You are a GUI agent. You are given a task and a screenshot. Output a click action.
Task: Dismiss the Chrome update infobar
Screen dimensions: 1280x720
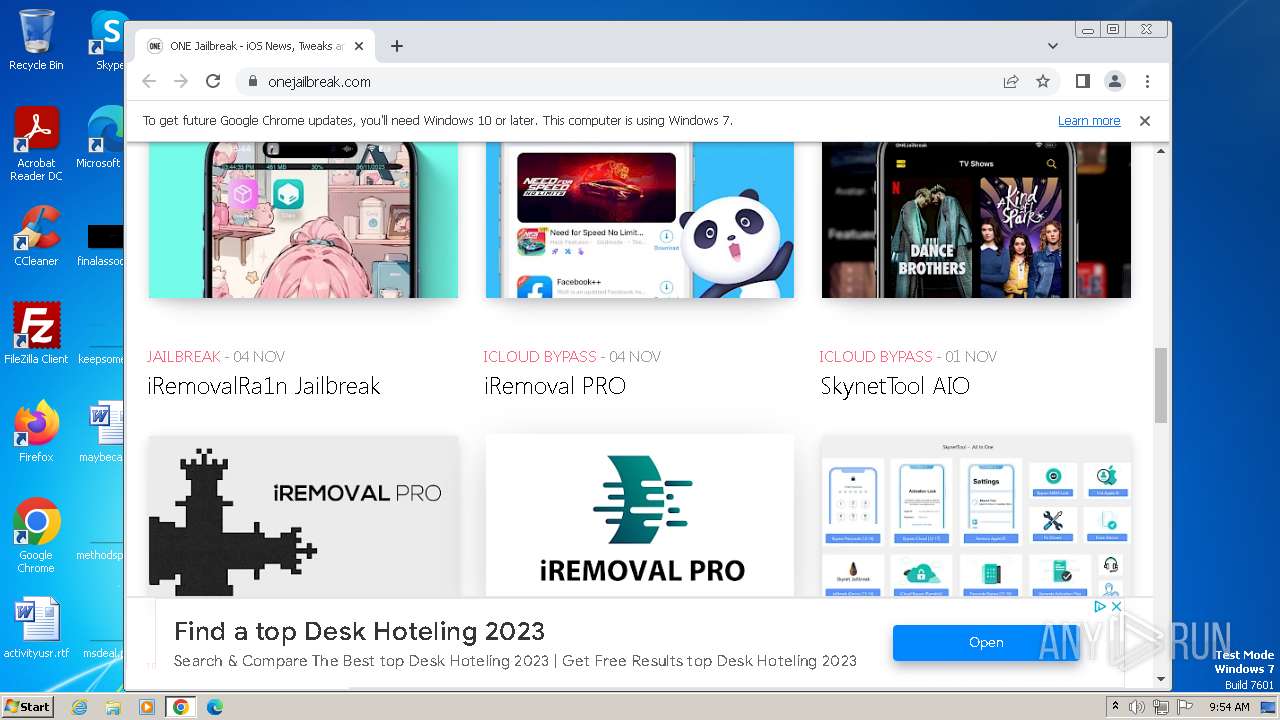click(1145, 121)
